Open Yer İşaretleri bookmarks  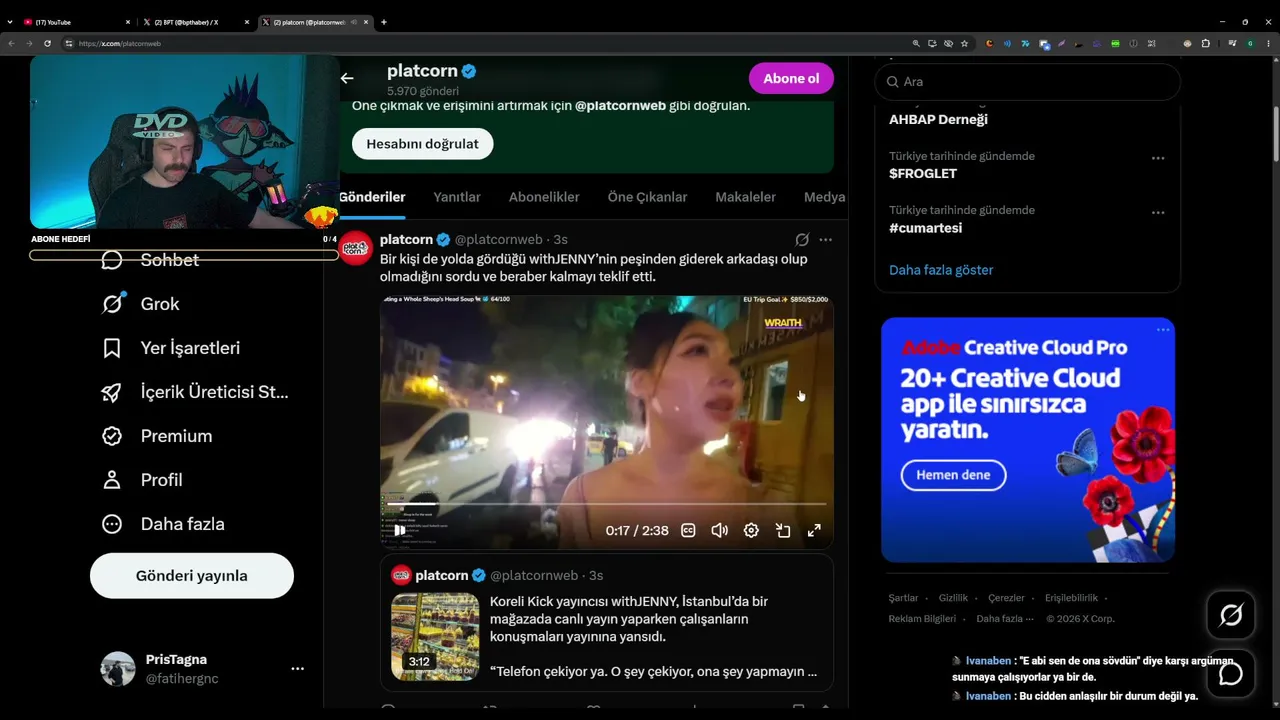(170, 348)
